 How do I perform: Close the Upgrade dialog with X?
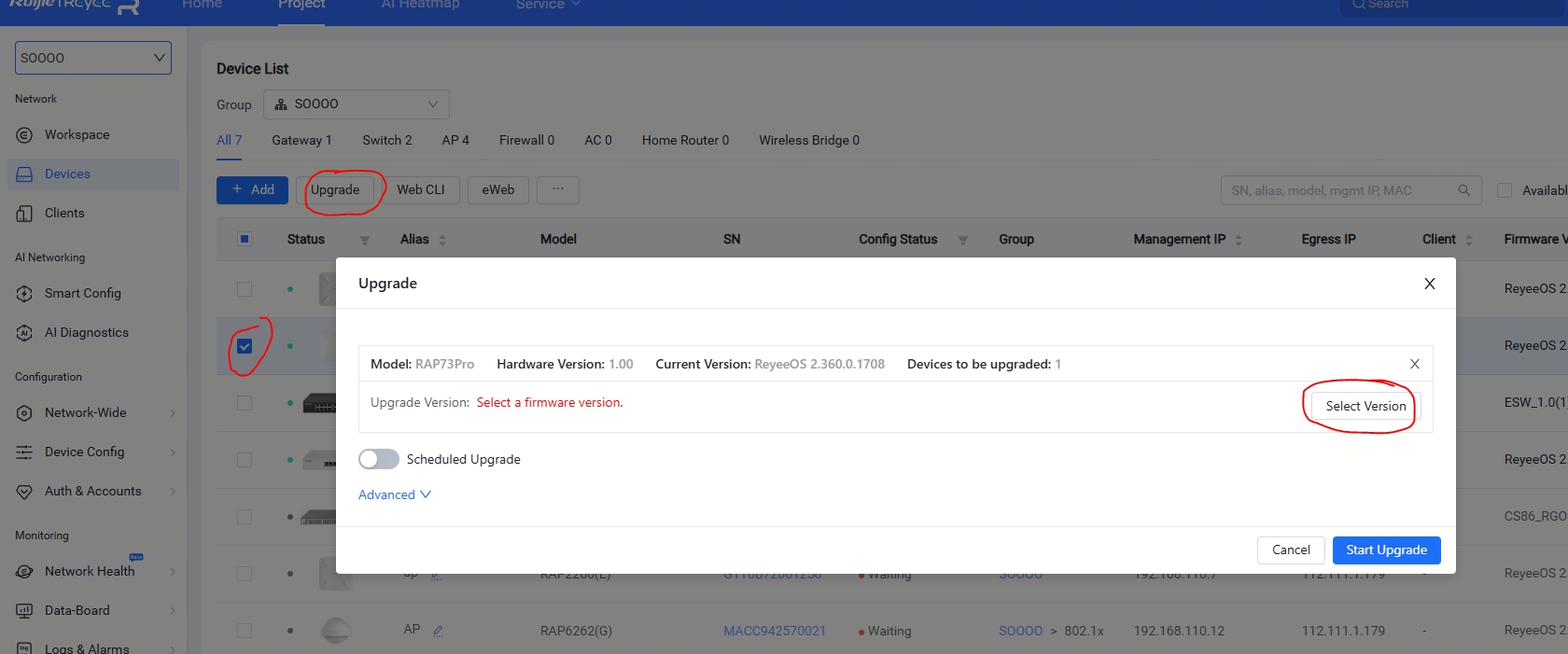[1430, 284]
